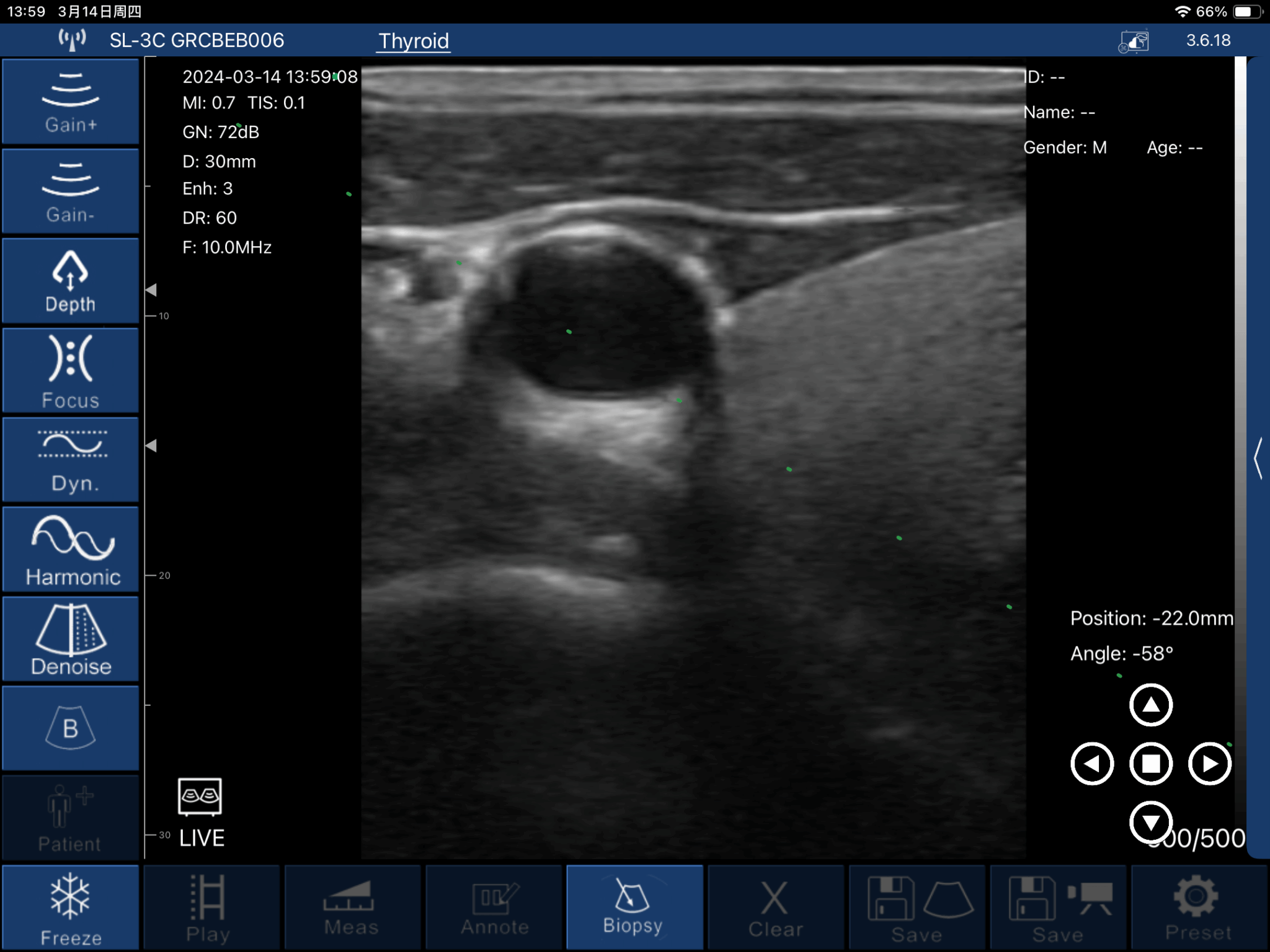Viewport: 1270px width, 952px height.
Task: Select the Annote annotation tool
Action: point(493,907)
